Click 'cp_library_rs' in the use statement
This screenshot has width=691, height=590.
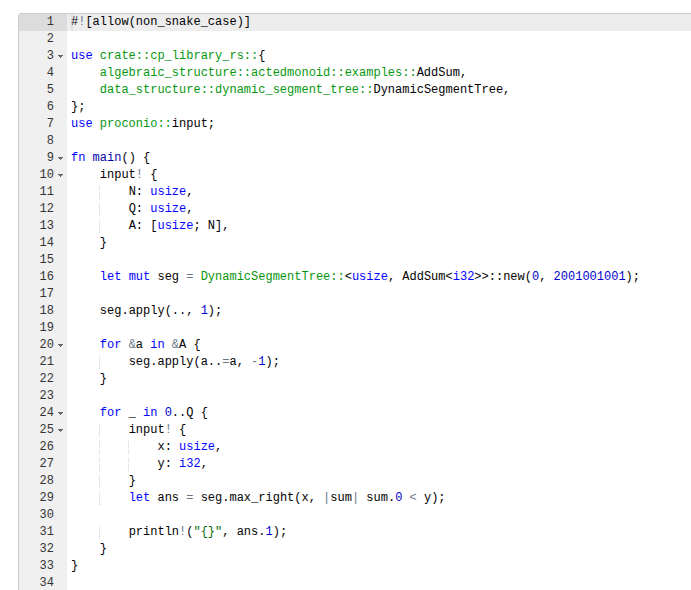tap(197, 55)
